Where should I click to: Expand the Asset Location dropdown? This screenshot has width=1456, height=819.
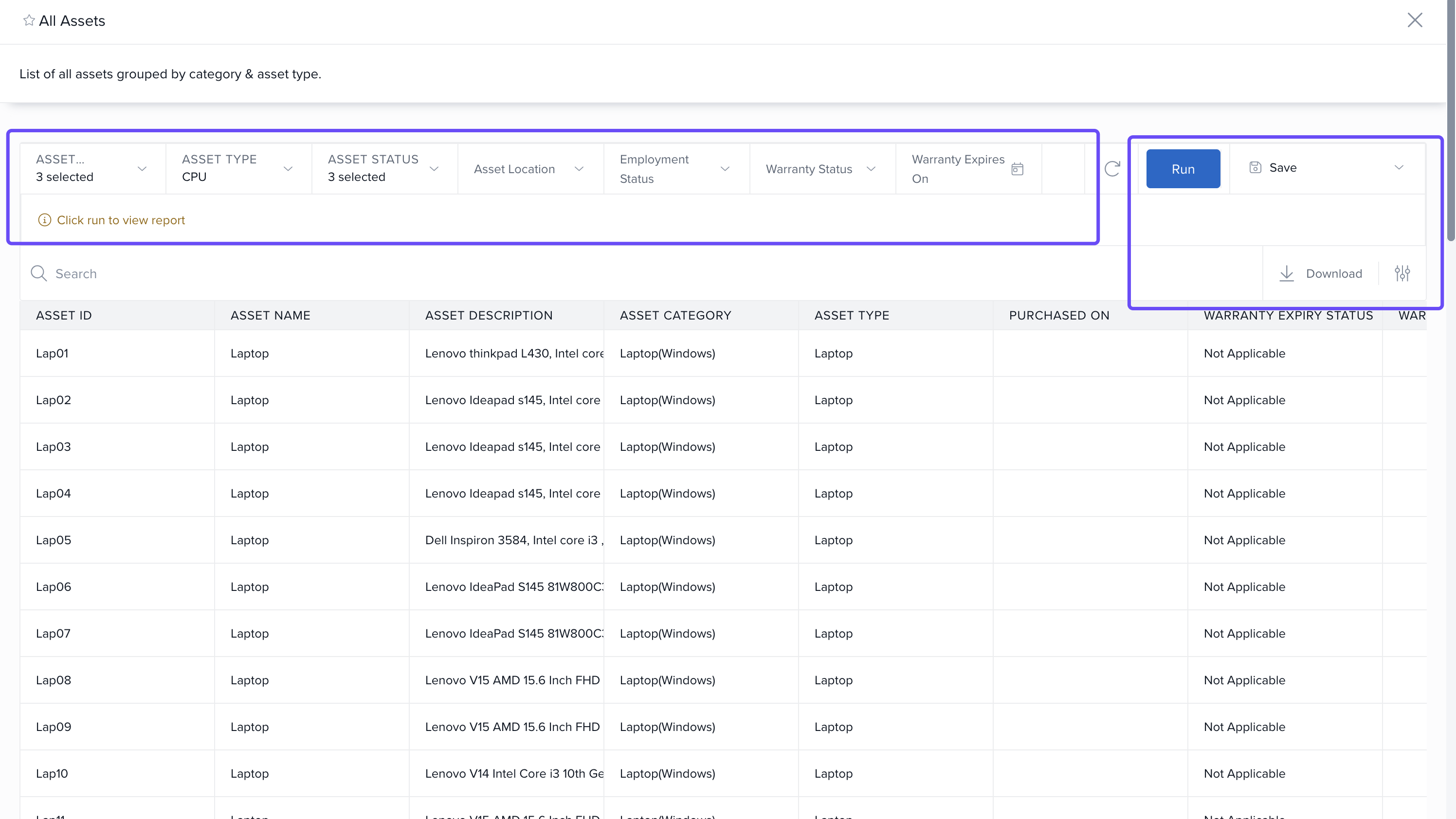[x=579, y=168]
